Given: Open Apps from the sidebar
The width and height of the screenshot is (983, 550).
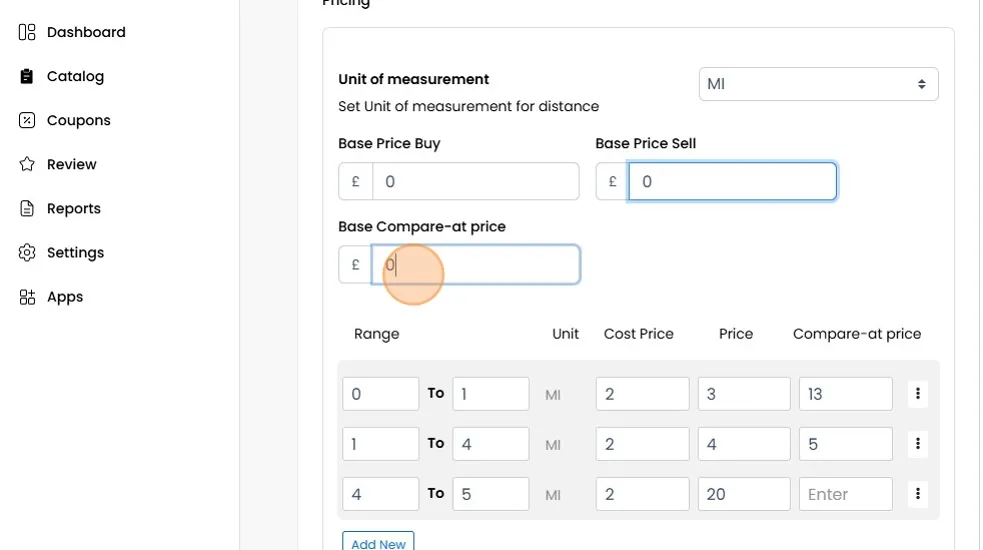Looking at the screenshot, I should [65, 297].
